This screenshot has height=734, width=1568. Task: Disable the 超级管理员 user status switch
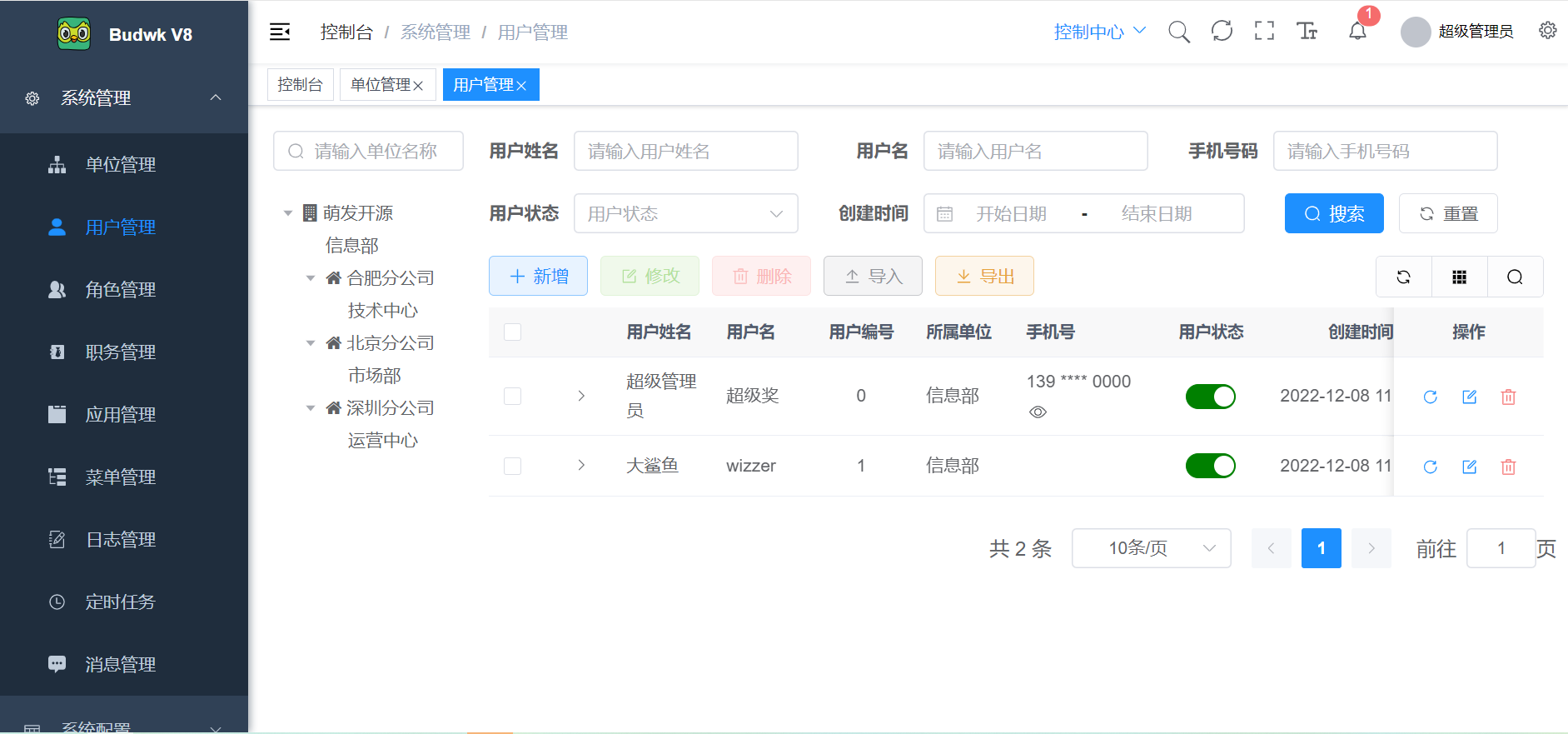(1210, 397)
